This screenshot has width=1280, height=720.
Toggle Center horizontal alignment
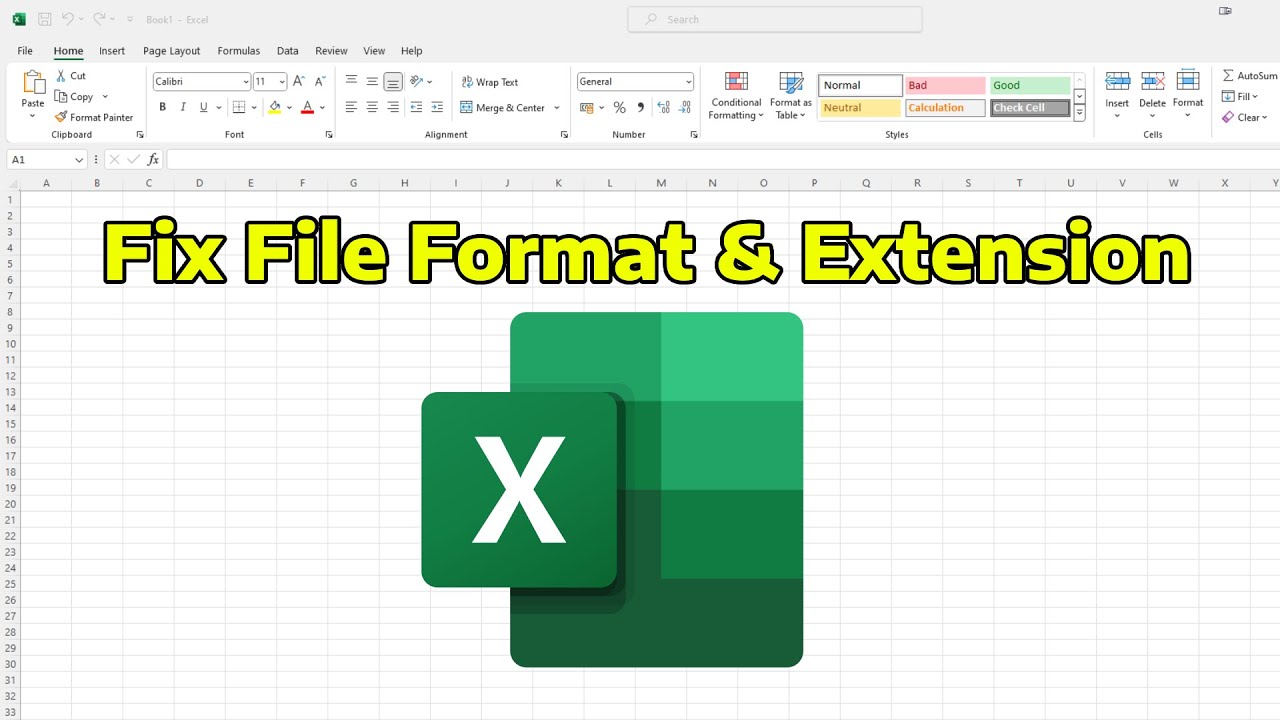(372, 107)
